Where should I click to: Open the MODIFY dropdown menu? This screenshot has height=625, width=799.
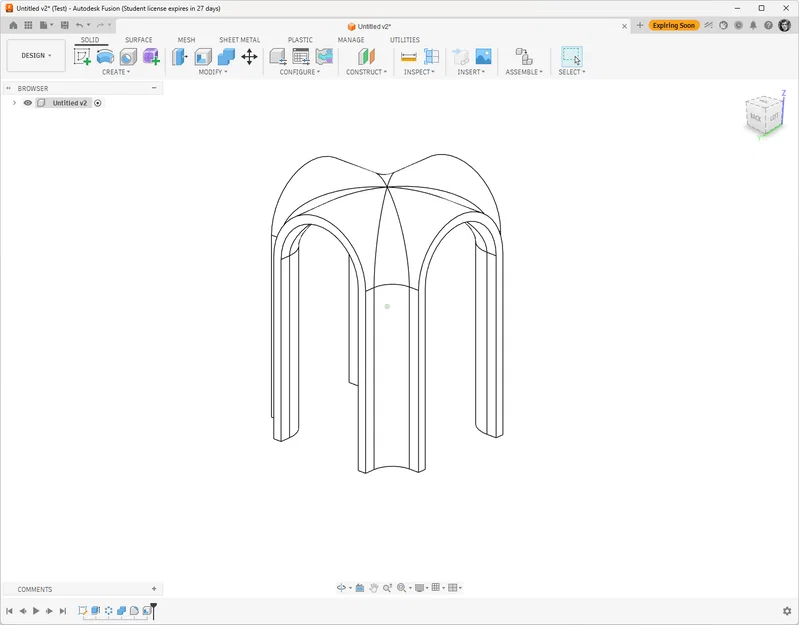click(x=213, y=72)
